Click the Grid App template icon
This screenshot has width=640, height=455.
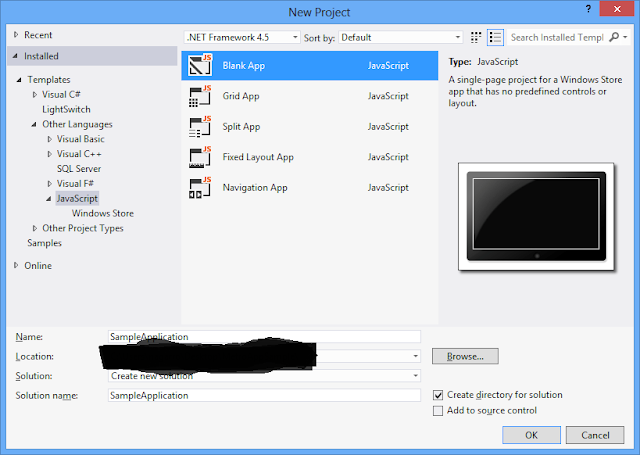pos(200,96)
